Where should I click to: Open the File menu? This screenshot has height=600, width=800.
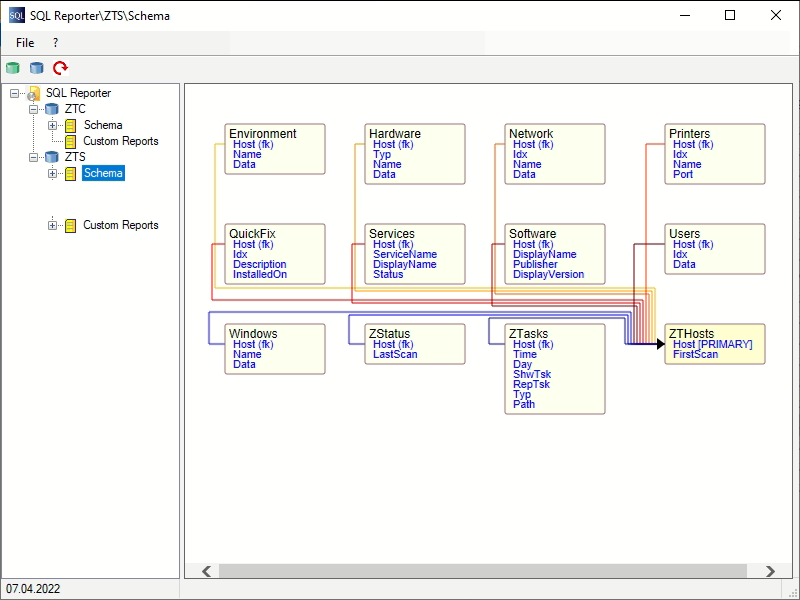(x=25, y=43)
